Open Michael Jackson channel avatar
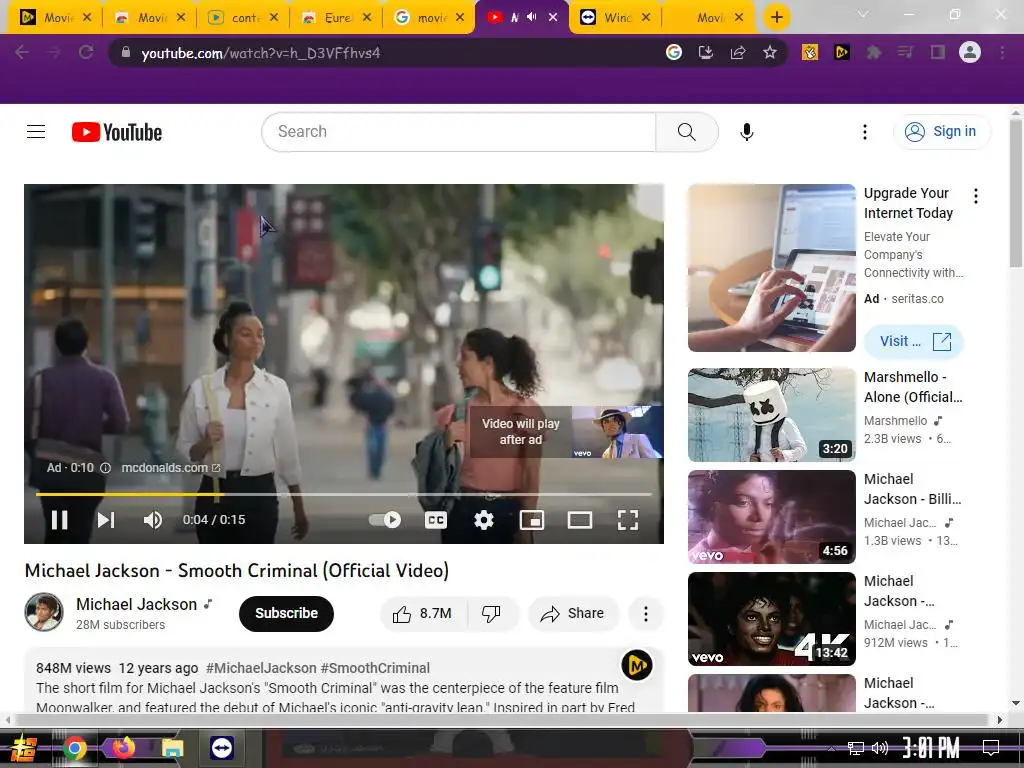Viewport: 1024px width, 768px height. [44, 612]
